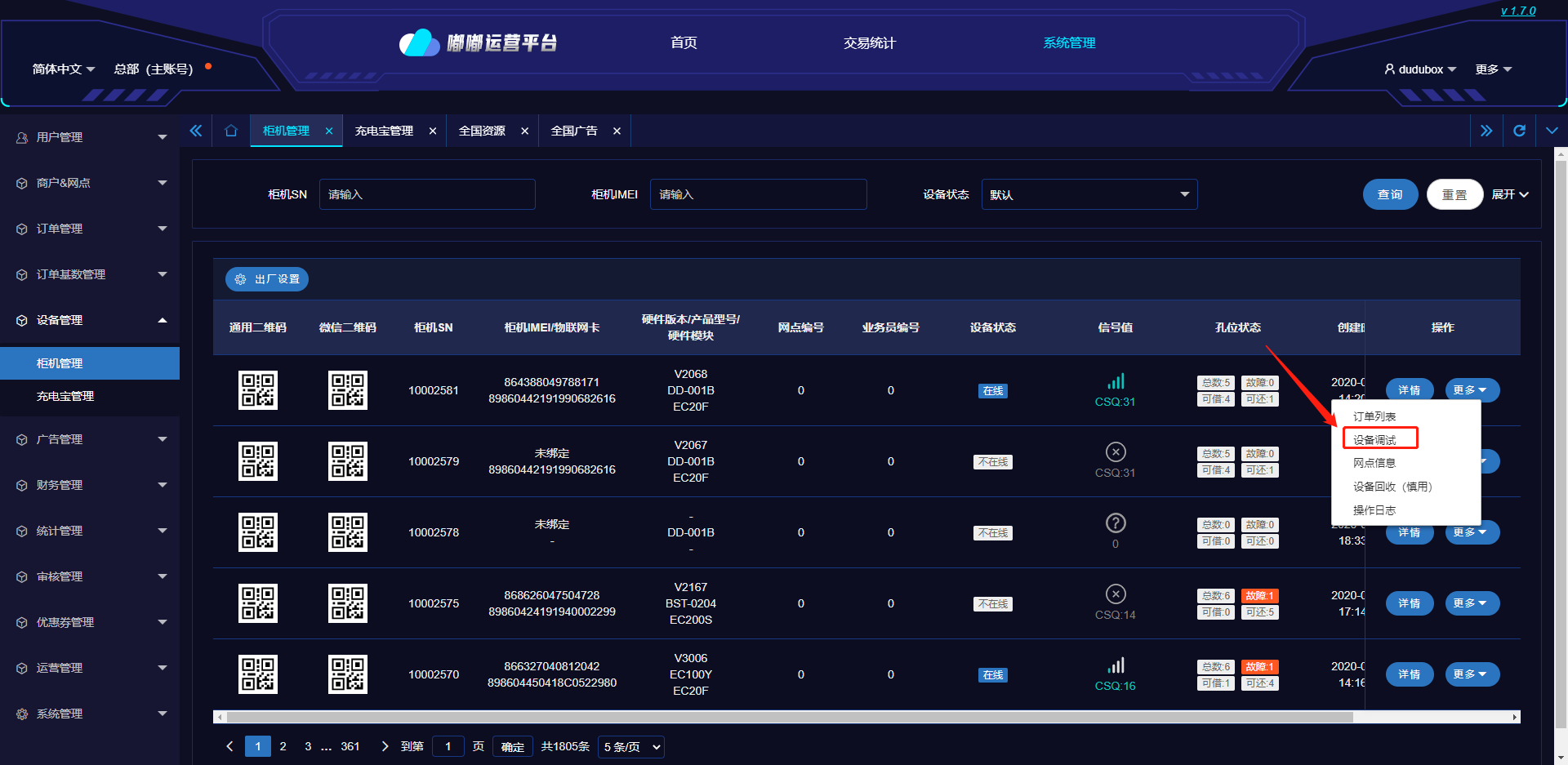Viewport: 1568px width, 765px height.
Task: Click signal strength icon for cabinet 10002575
Action: [1116, 594]
